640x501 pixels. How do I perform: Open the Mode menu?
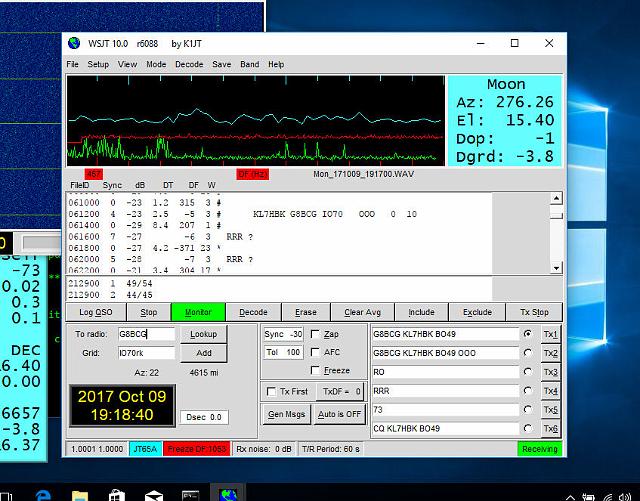pos(156,64)
